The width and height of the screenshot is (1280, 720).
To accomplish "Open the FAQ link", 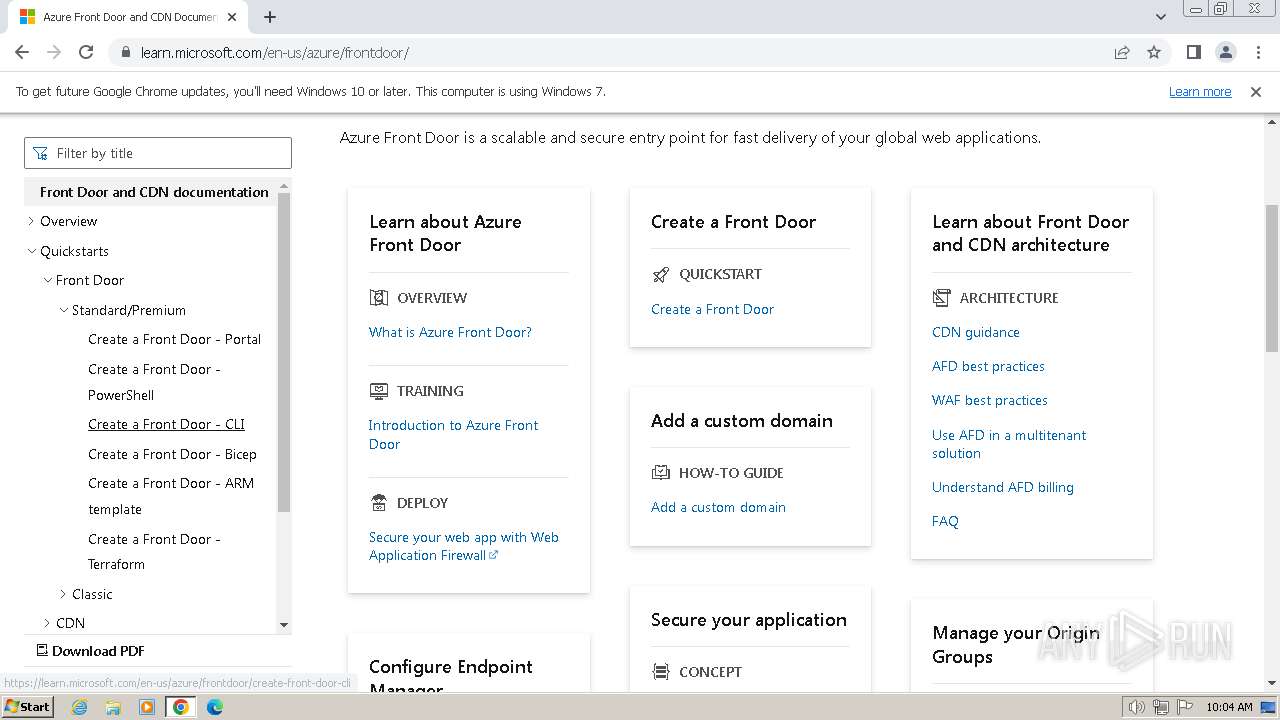I will tap(945, 521).
